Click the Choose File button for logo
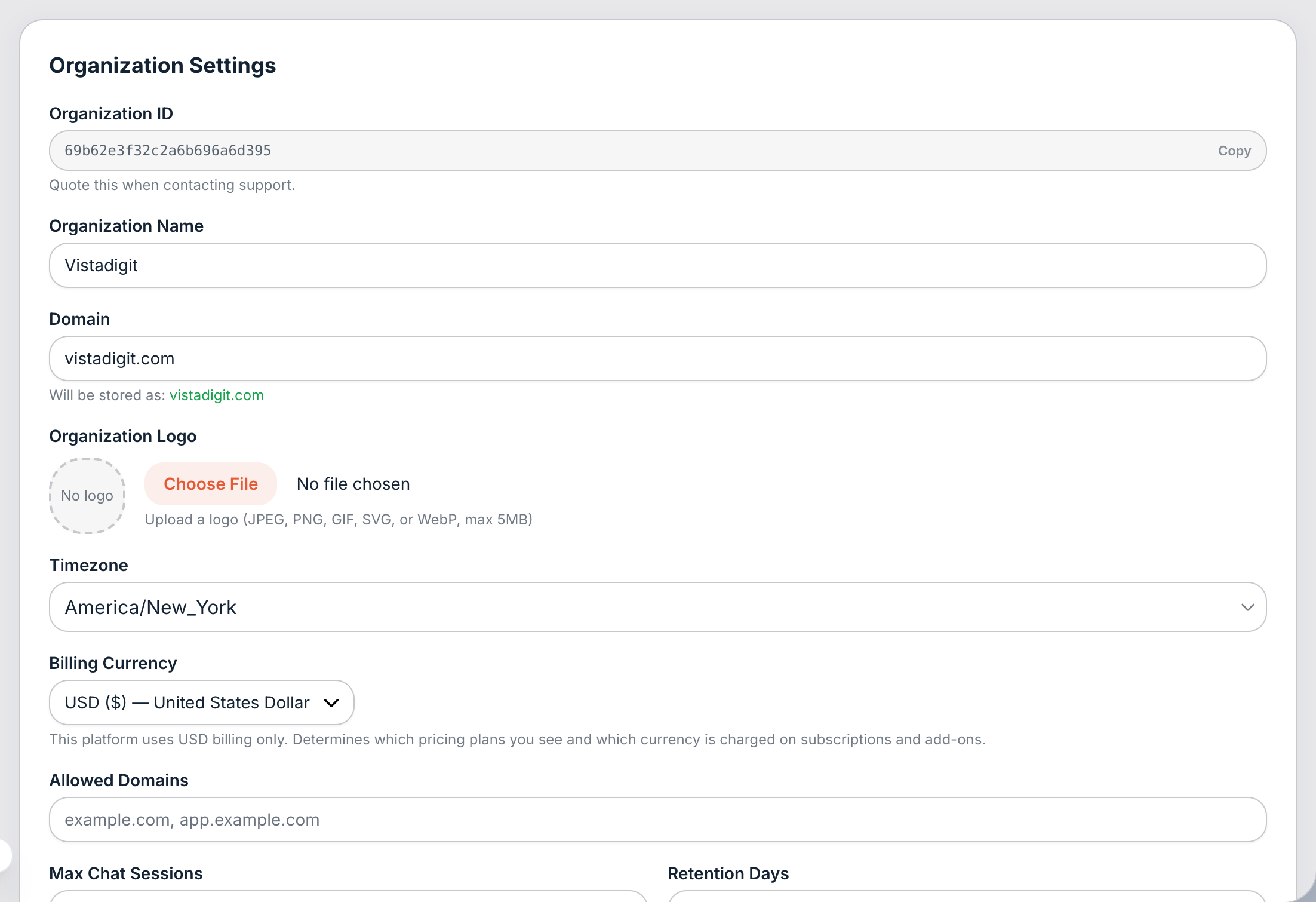 point(211,484)
